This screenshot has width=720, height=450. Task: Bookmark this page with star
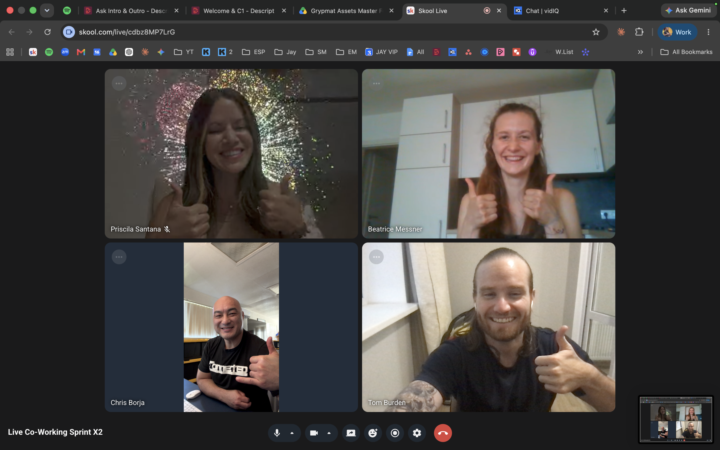596,32
